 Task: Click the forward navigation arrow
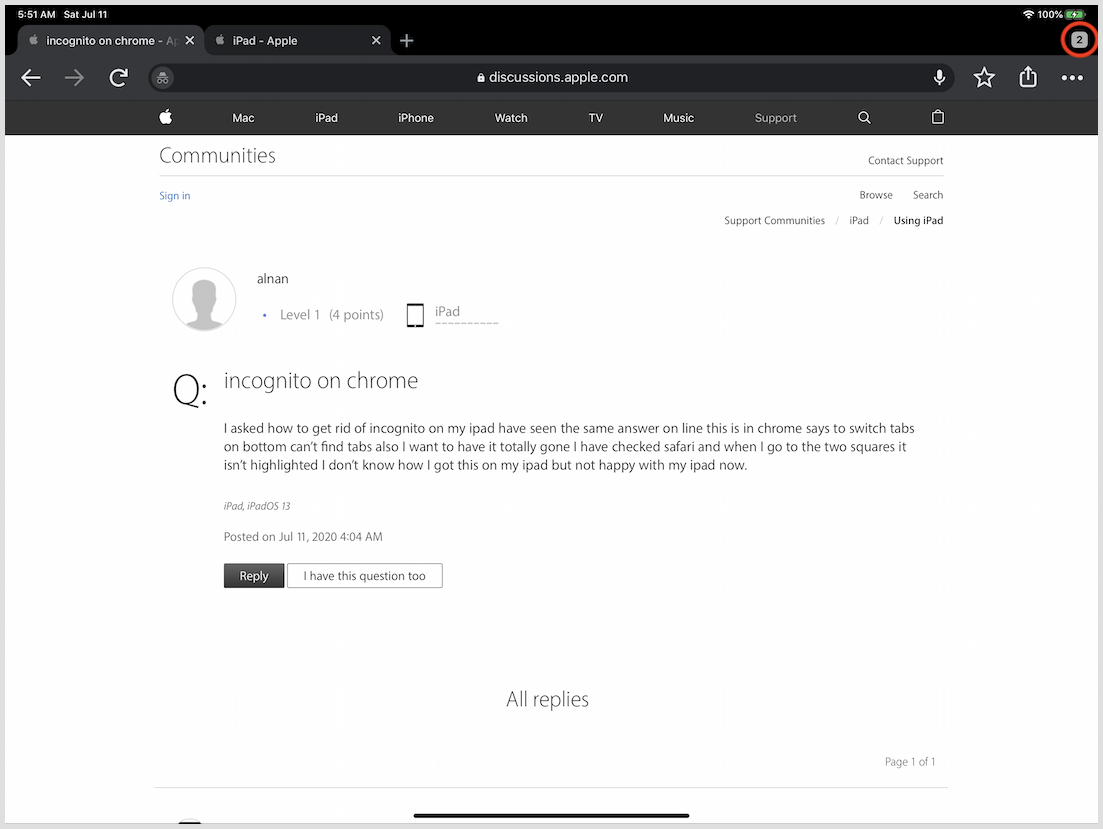(x=75, y=77)
